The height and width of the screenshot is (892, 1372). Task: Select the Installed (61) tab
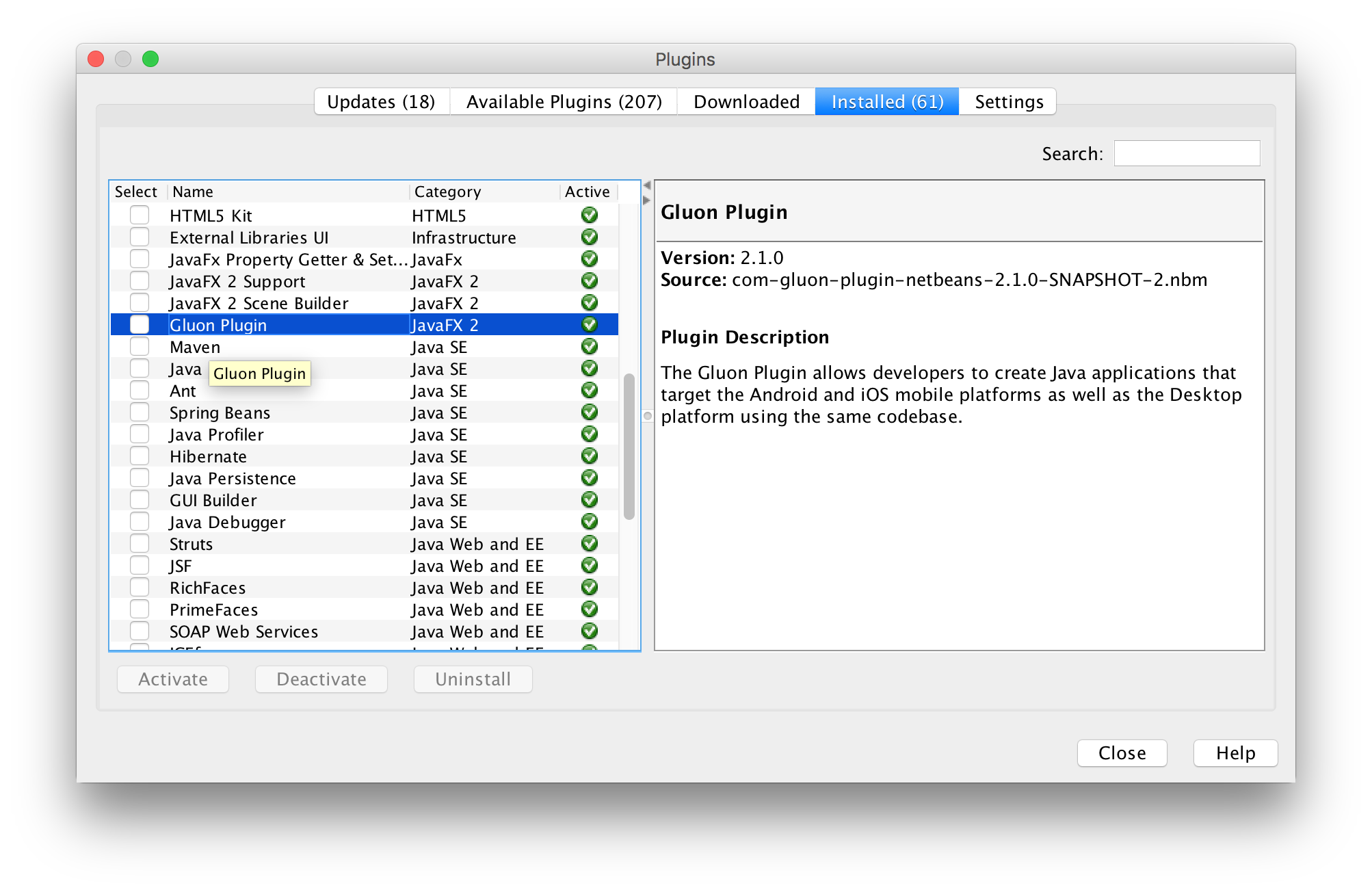[887, 102]
